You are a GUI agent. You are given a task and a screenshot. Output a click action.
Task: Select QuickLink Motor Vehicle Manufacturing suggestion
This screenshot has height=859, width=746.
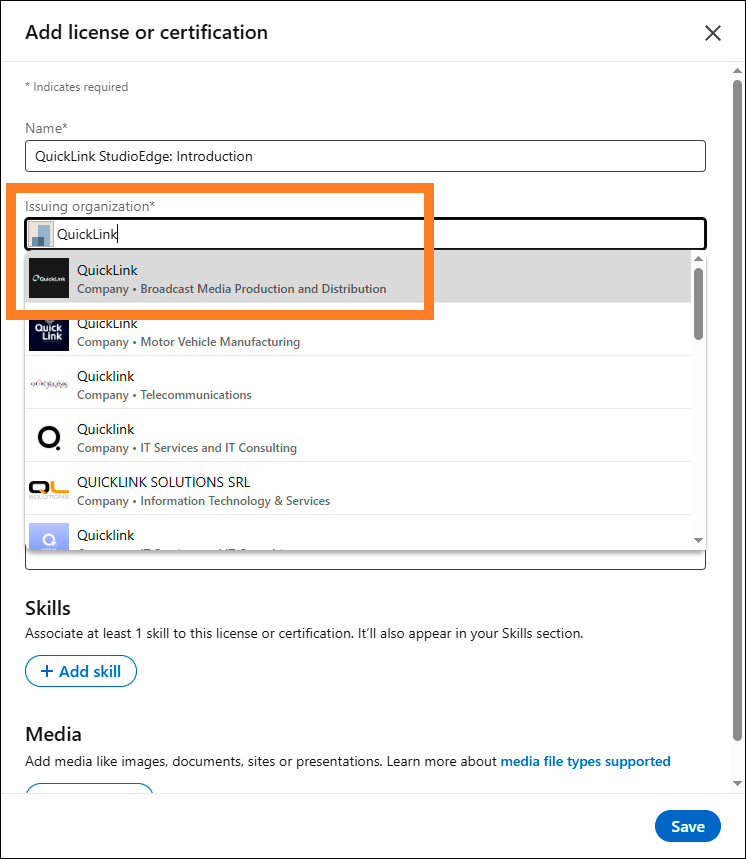point(358,331)
